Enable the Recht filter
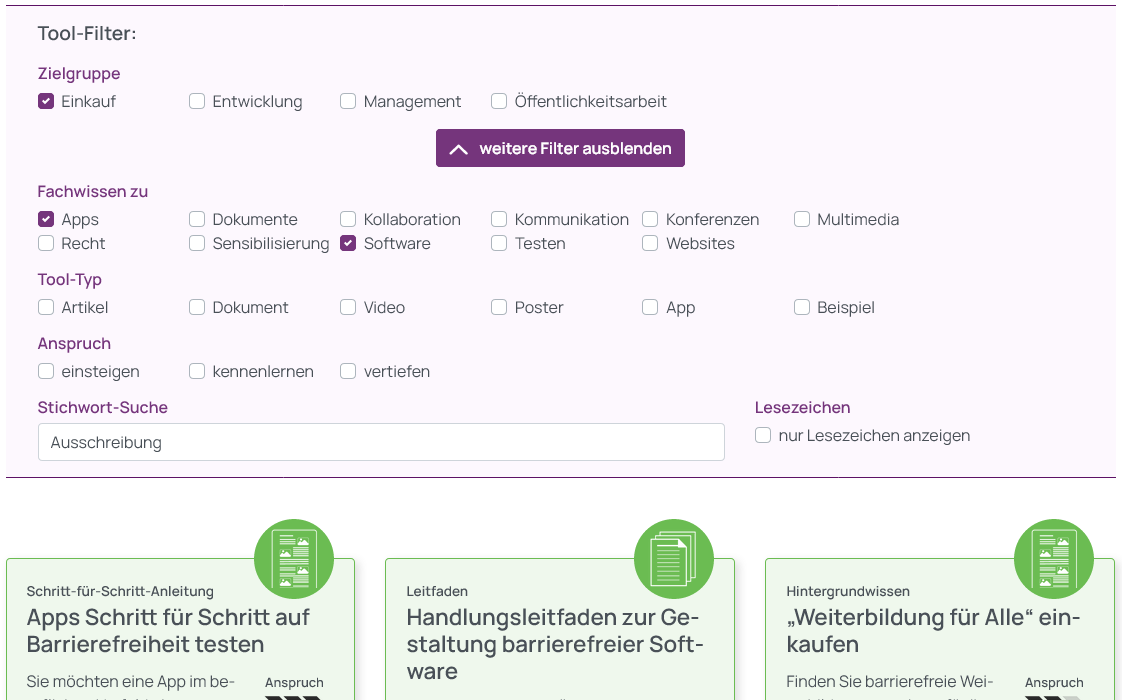 pyautogui.click(x=46, y=243)
